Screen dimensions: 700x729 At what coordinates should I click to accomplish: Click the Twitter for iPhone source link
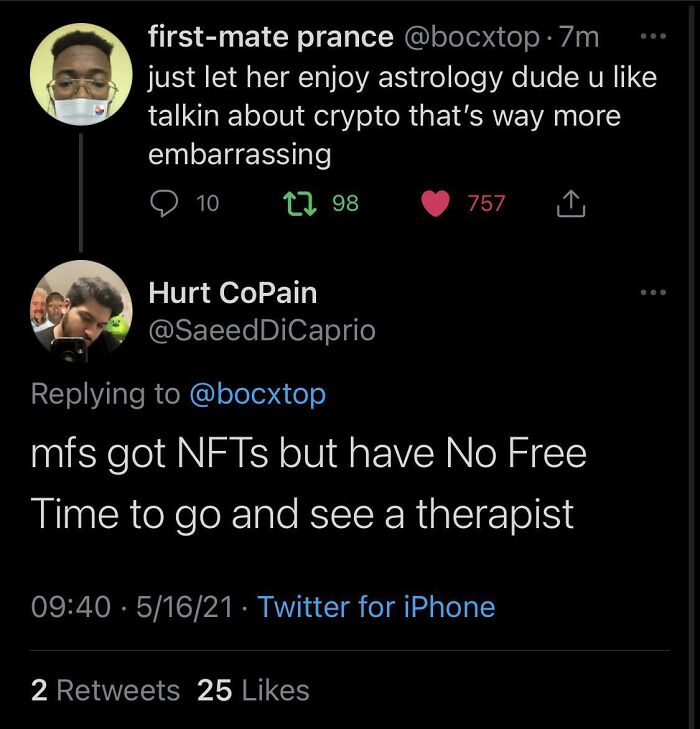pos(376,606)
